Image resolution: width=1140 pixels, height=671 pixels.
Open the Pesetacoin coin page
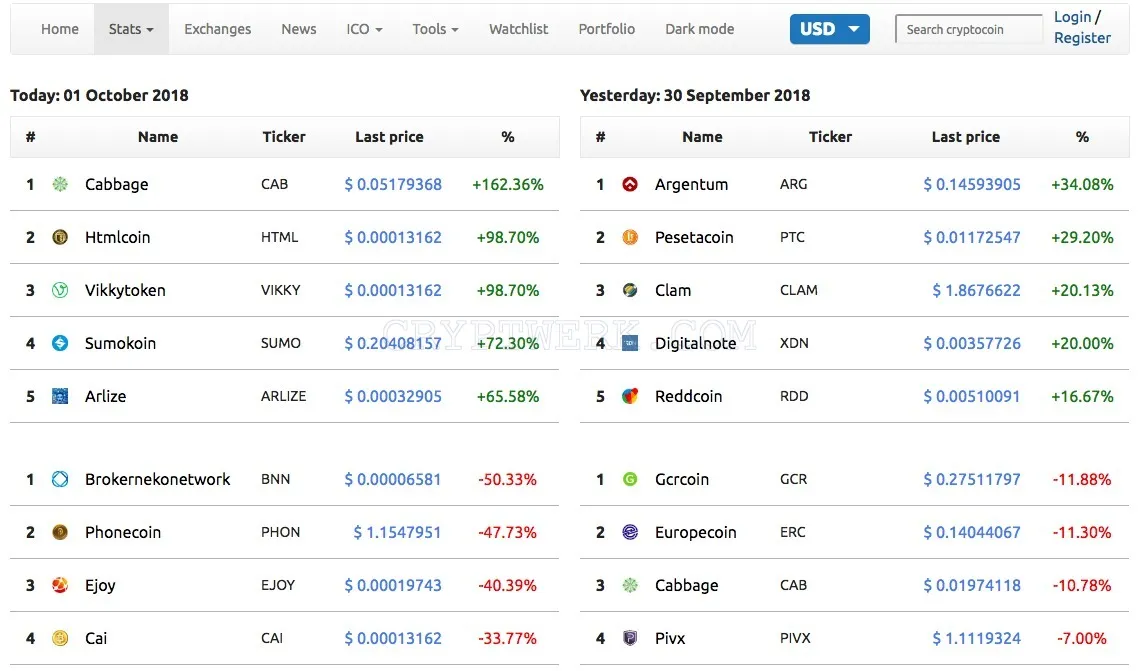(694, 238)
